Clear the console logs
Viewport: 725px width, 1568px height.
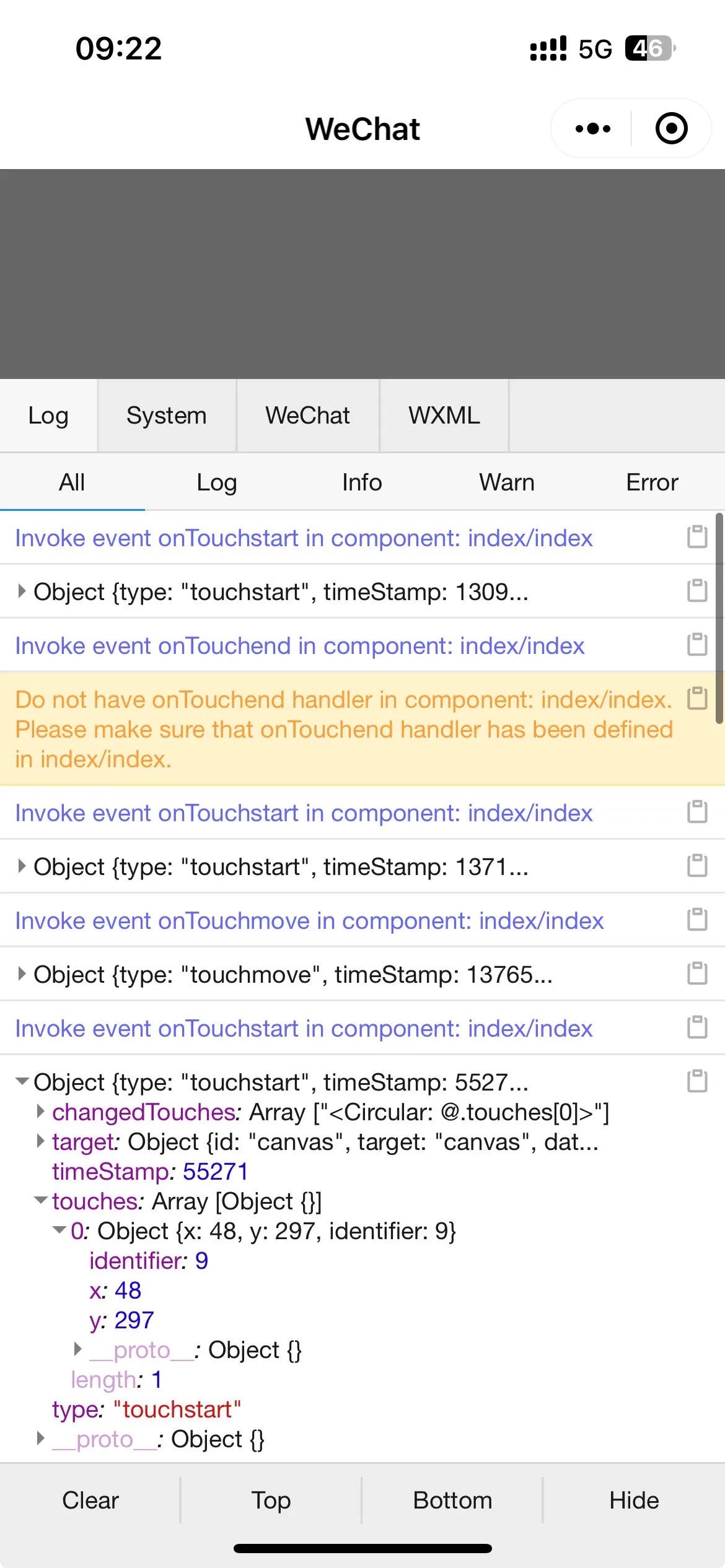(x=90, y=1500)
